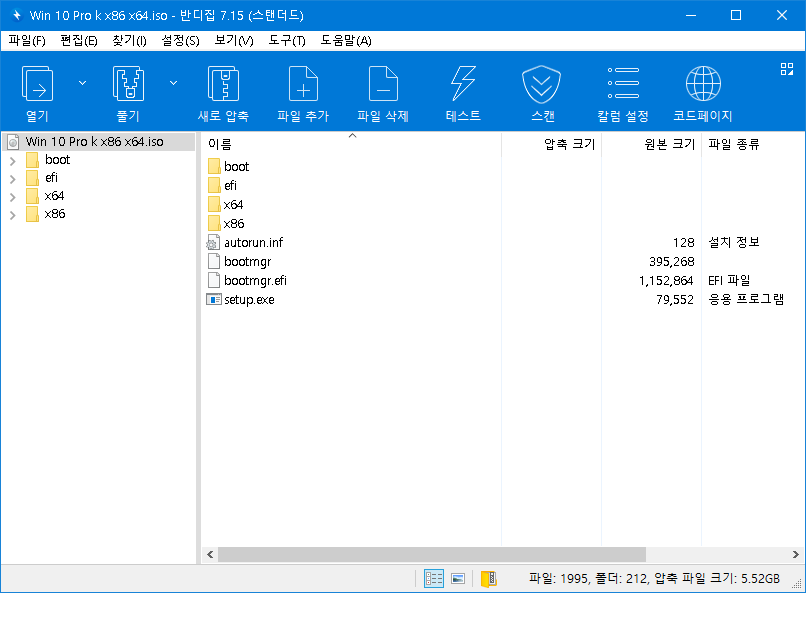Click the horizontal scrollbar thumb
The image size is (806, 628).
coord(432,555)
